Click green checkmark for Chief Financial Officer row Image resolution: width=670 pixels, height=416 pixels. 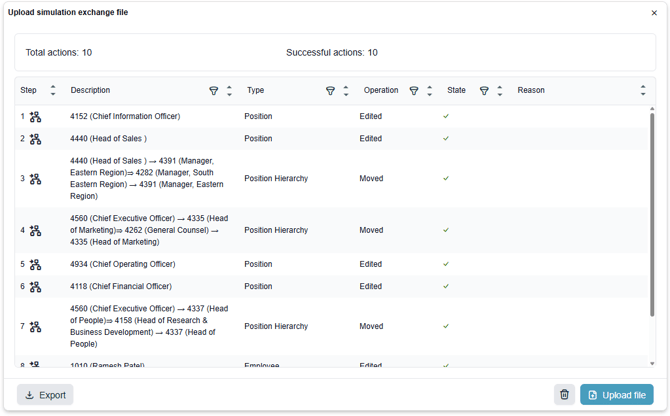(446, 286)
